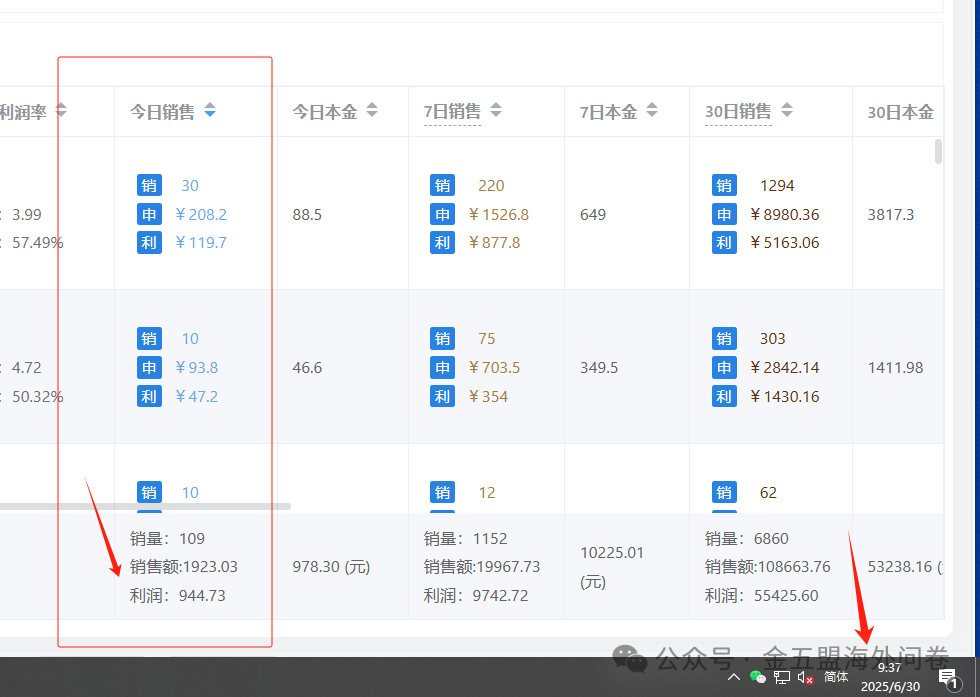Select summary 利润: 55425.60
The width and height of the screenshot is (980, 697).
coord(761,595)
